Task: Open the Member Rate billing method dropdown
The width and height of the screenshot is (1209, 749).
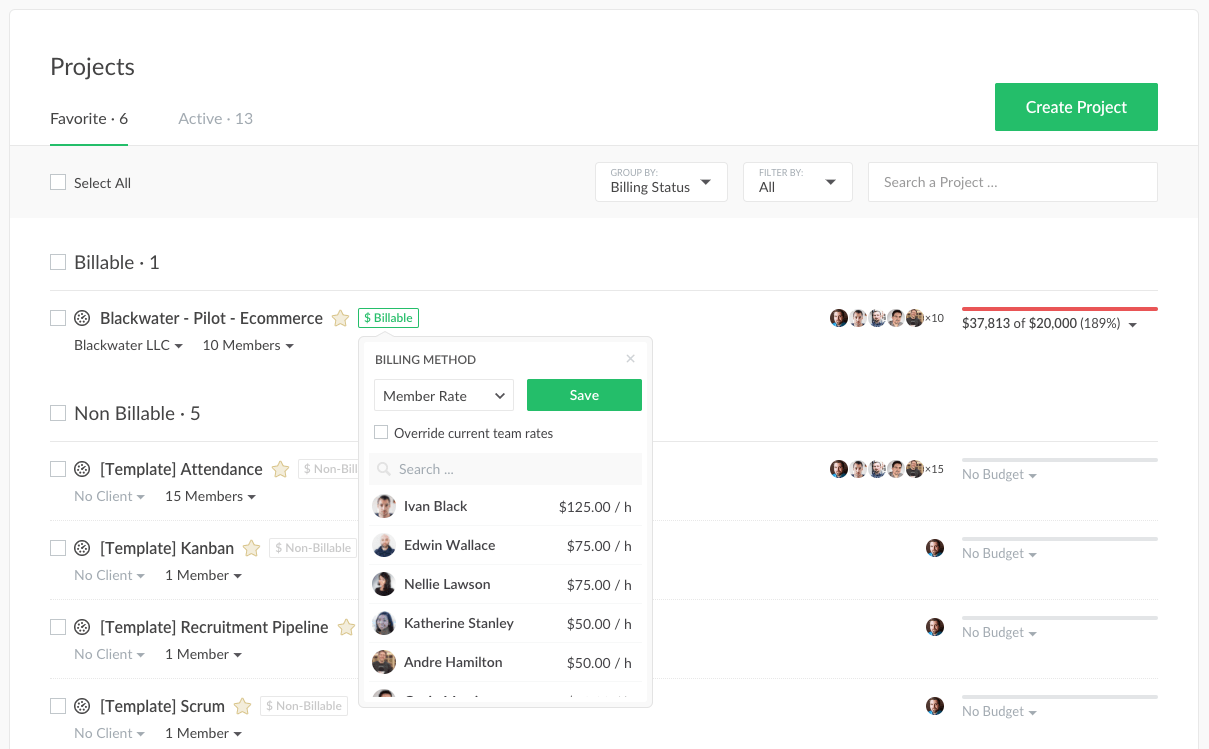Action: point(444,396)
